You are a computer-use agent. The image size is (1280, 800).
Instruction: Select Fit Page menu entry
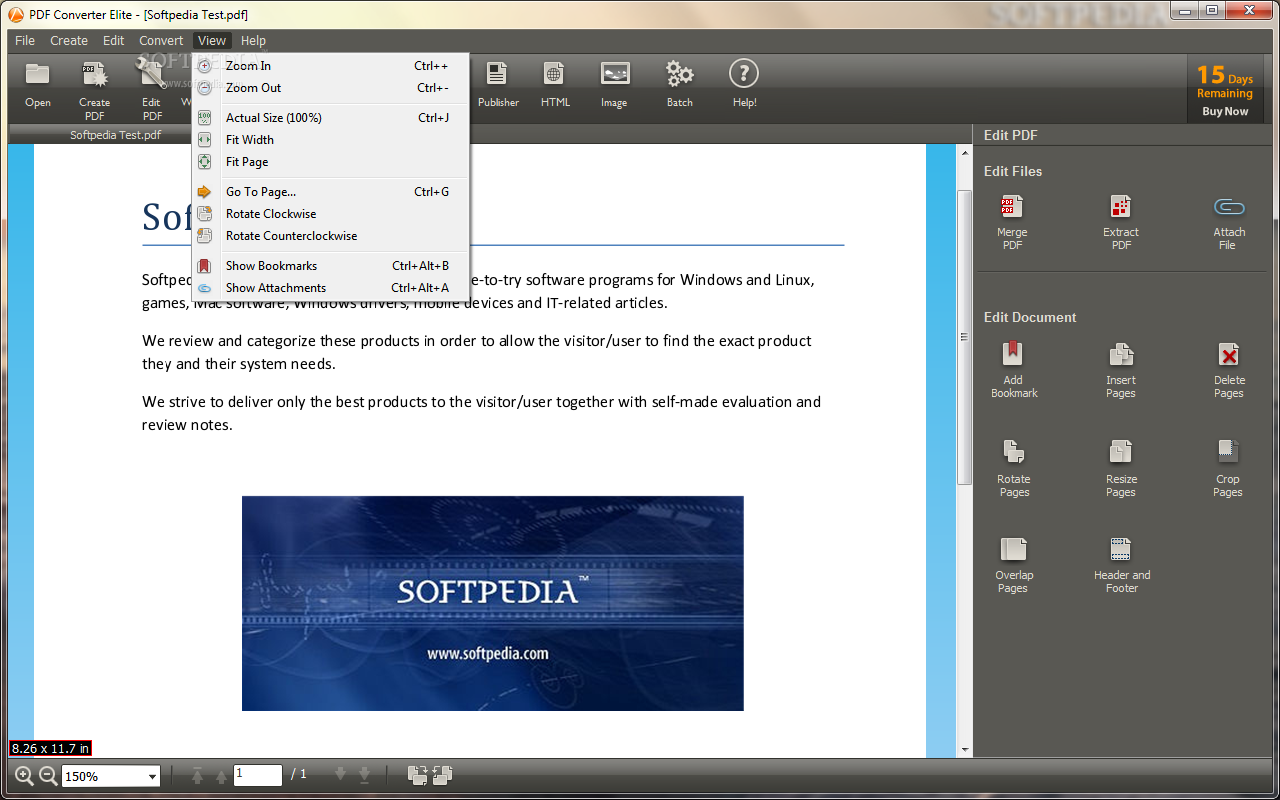point(330,162)
